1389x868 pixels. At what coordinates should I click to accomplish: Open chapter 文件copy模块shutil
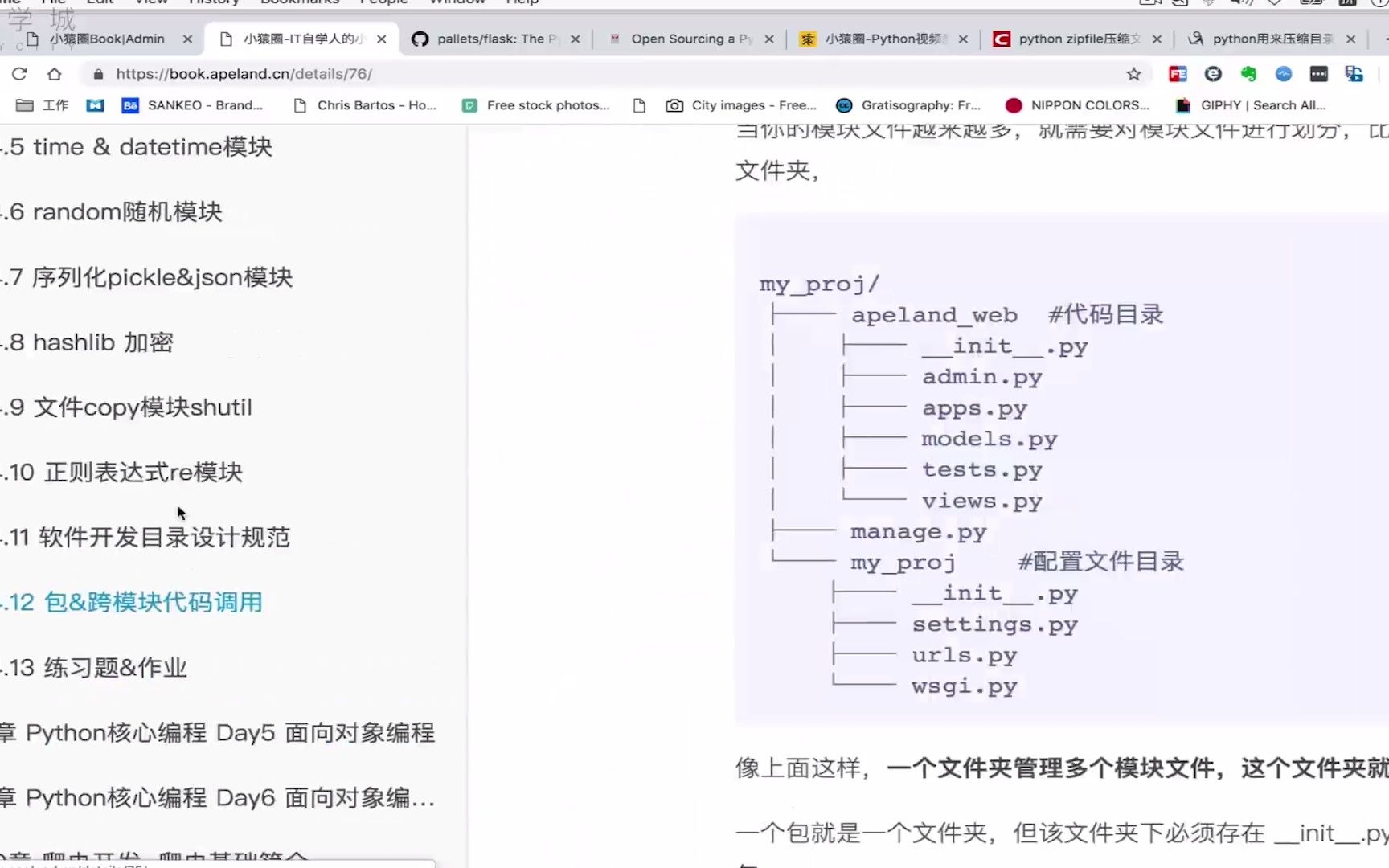[126, 407]
